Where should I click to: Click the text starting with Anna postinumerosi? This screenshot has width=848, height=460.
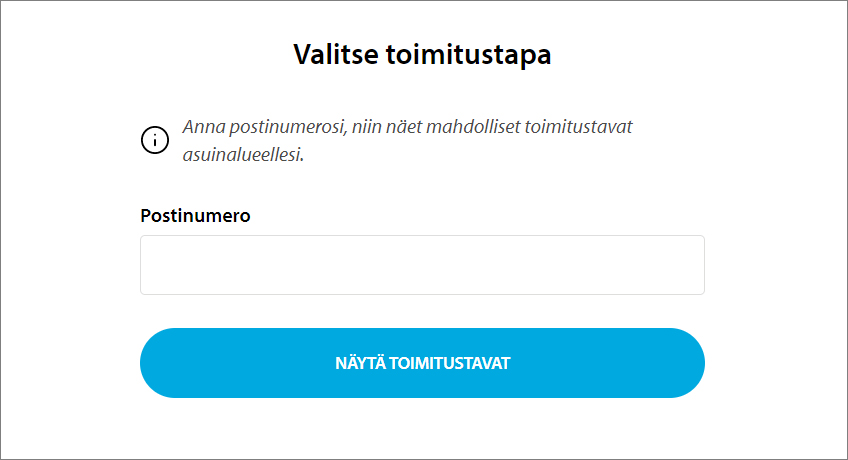408,128
